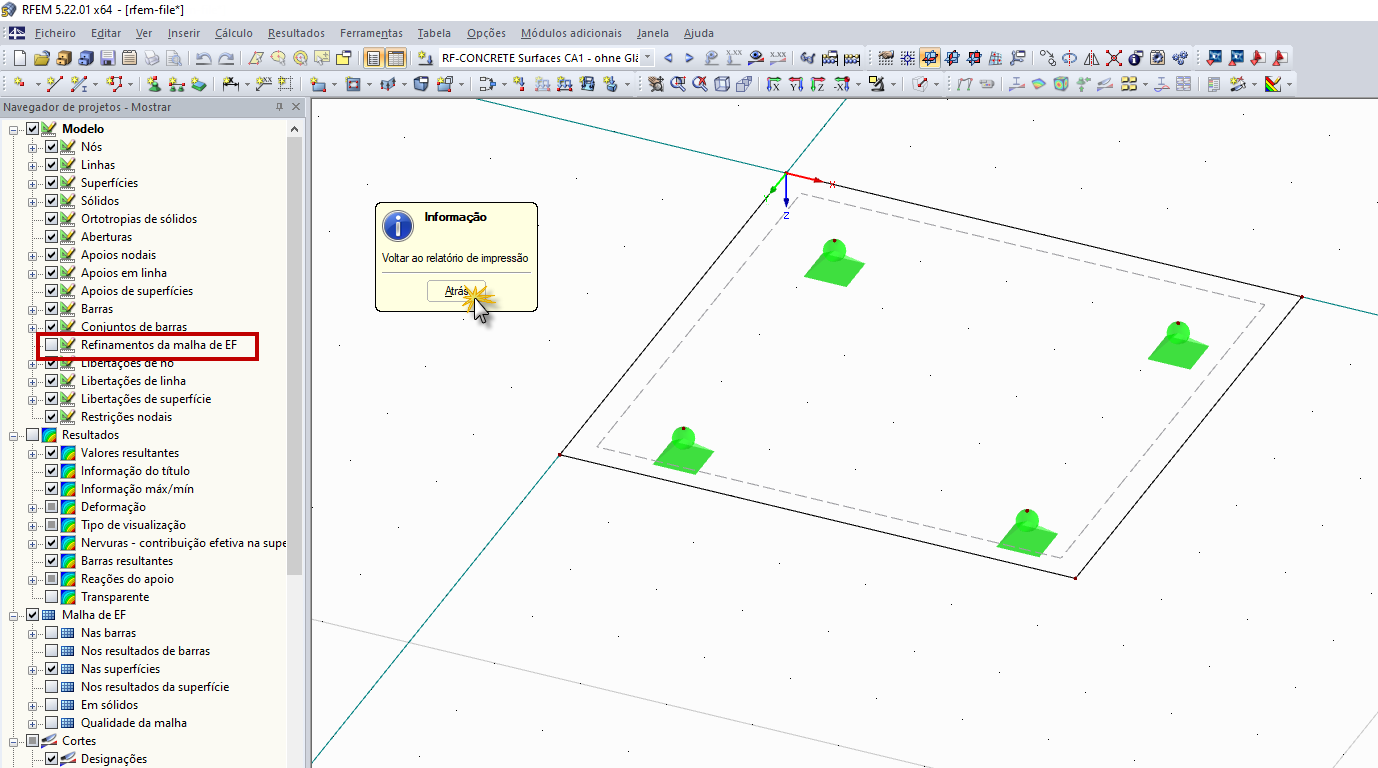Open the Ficheiro menu
The height and width of the screenshot is (768, 1378).
[x=55, y=33]
